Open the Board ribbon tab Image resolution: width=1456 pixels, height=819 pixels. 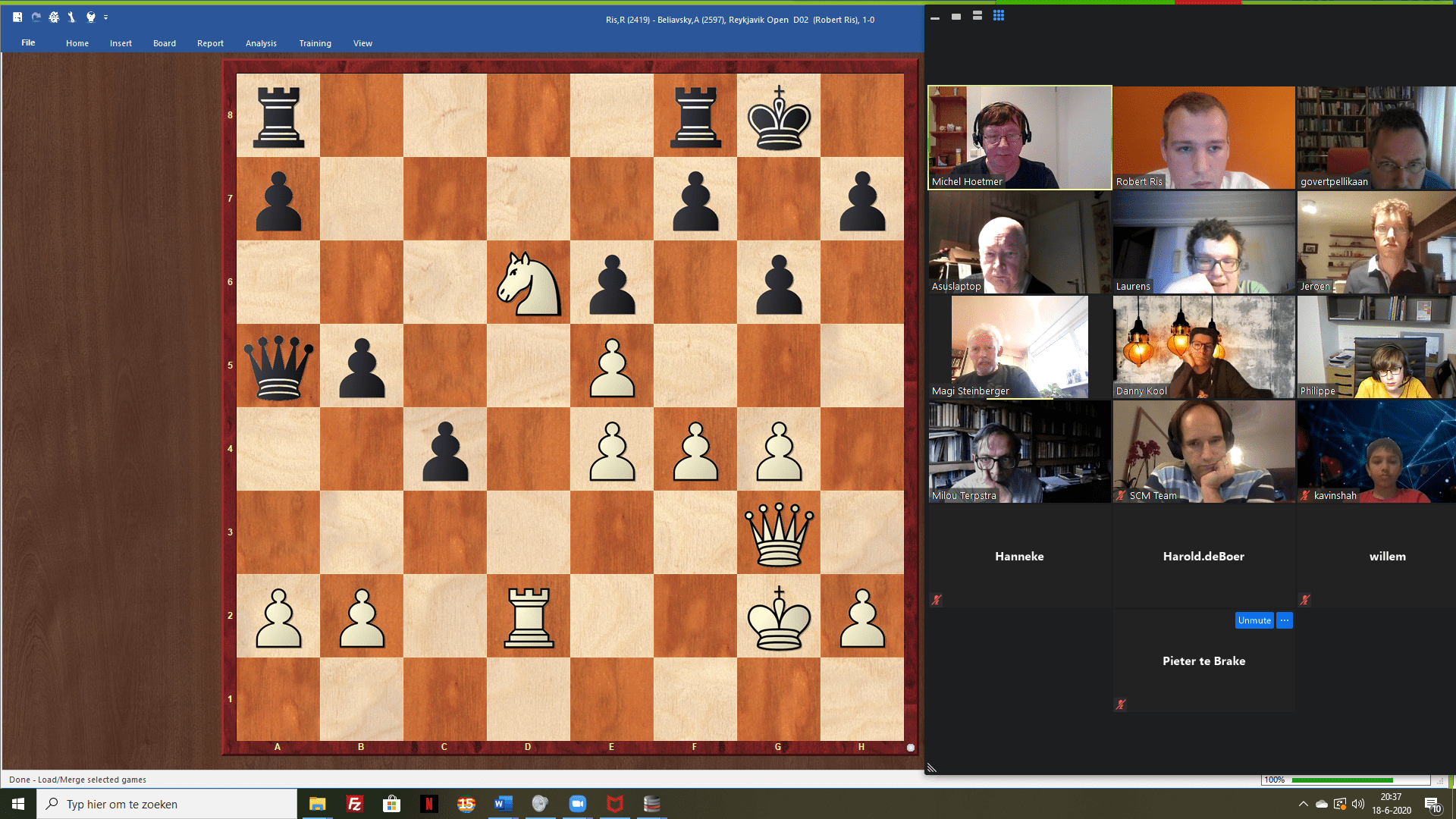click(165, 43)
